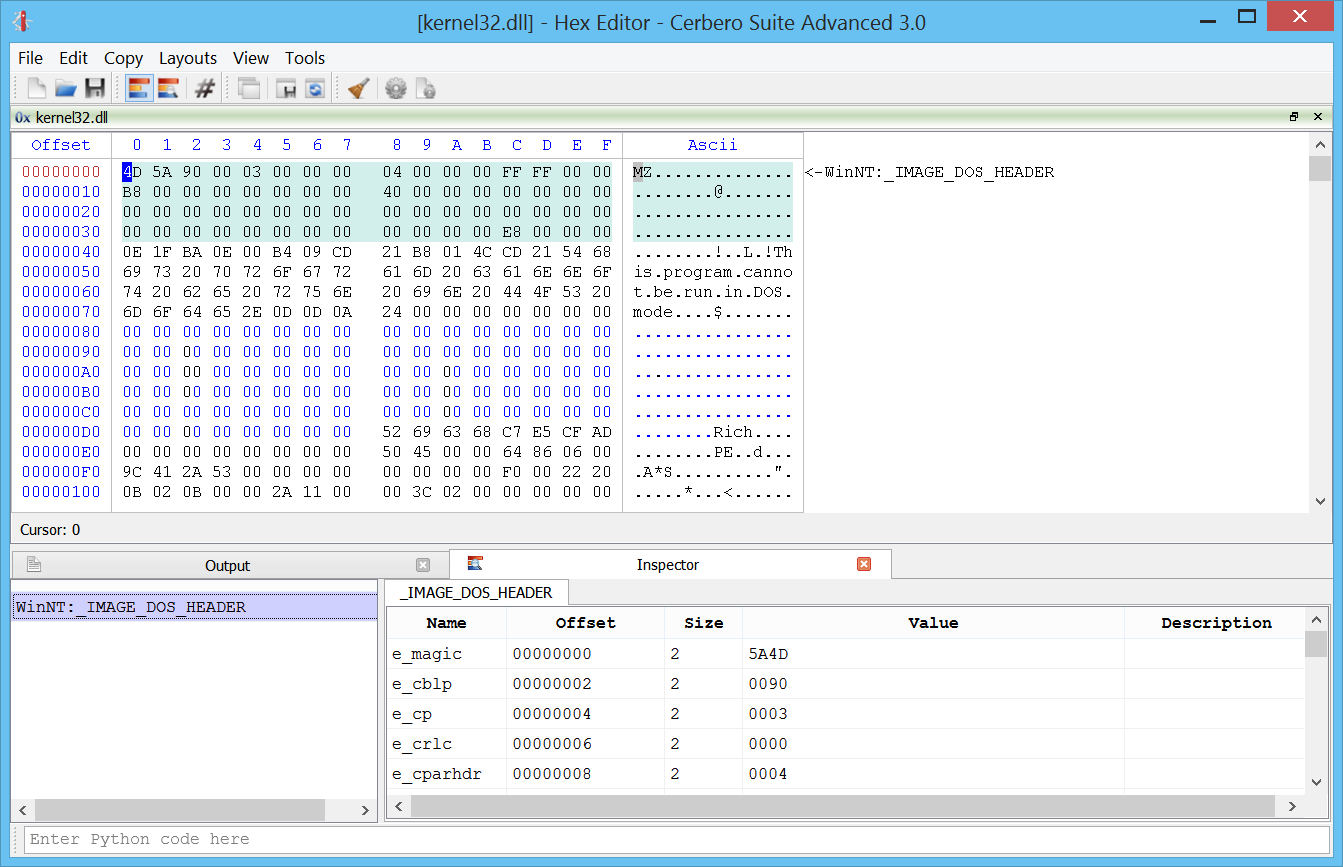
Task: Sort inspector by Offset column header
Action: pos(585,622)
